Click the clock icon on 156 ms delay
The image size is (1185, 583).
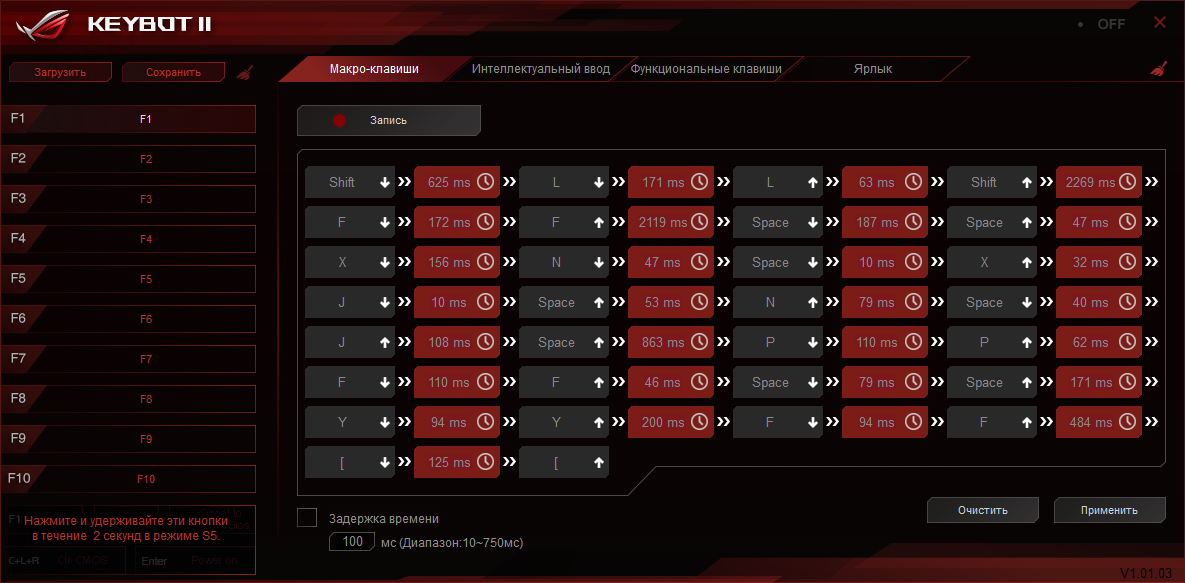point(485,262)
